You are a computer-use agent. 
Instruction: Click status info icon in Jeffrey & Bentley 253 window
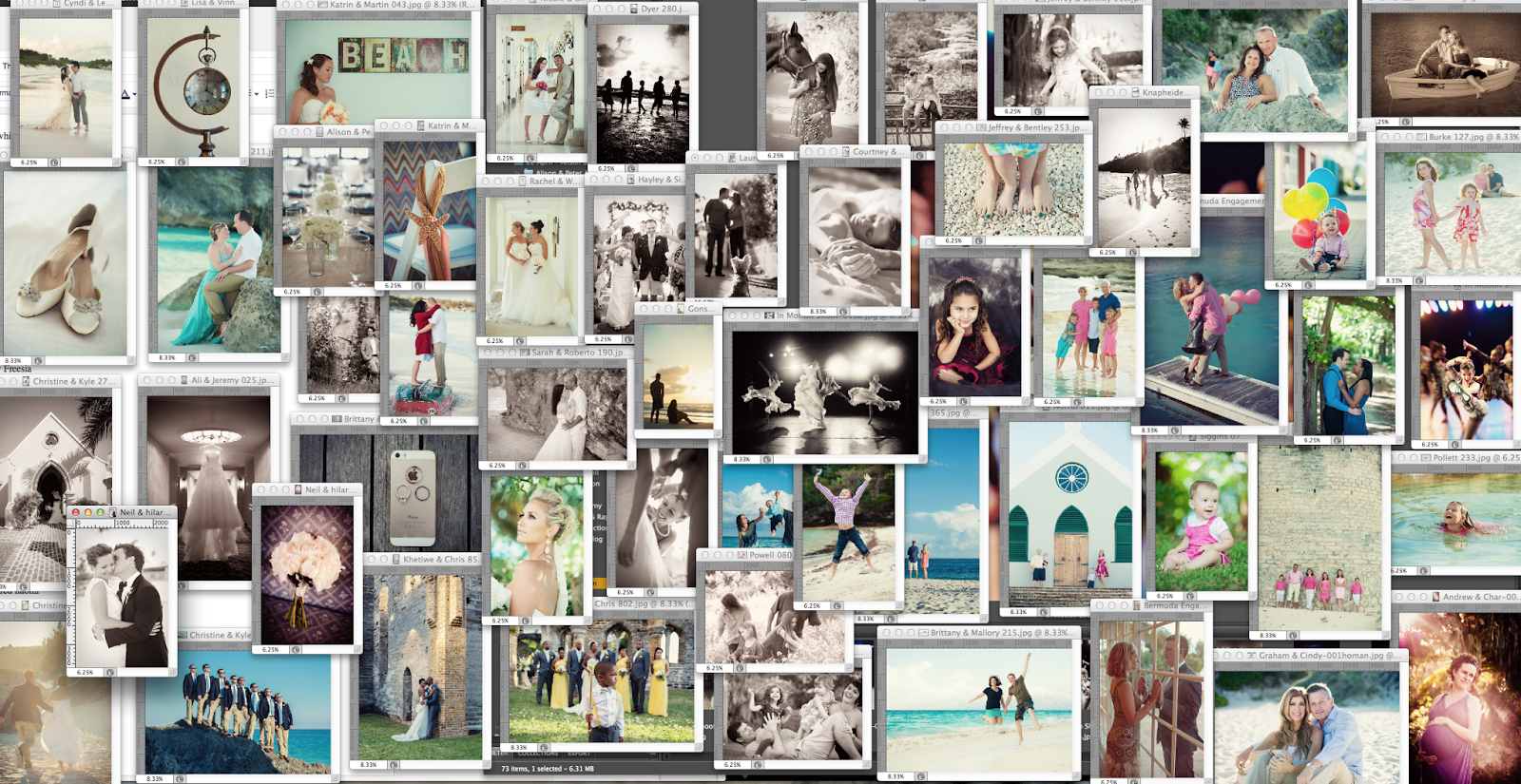pyautogui.click(x=979, y=240)
